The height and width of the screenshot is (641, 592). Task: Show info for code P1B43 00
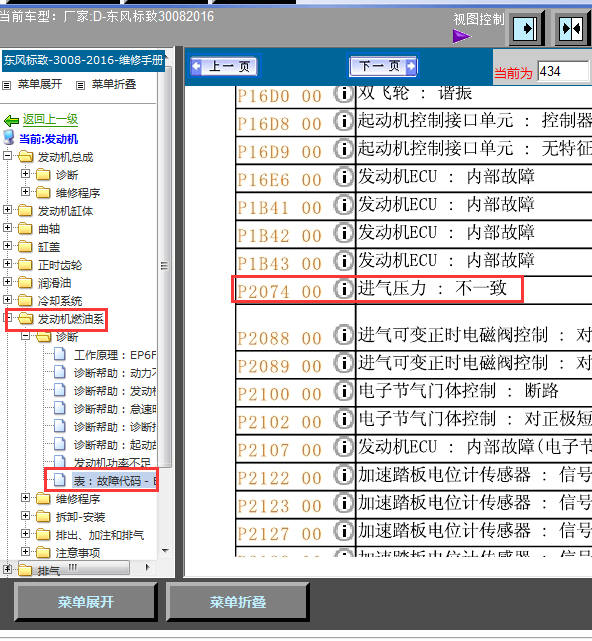(344, 261)
